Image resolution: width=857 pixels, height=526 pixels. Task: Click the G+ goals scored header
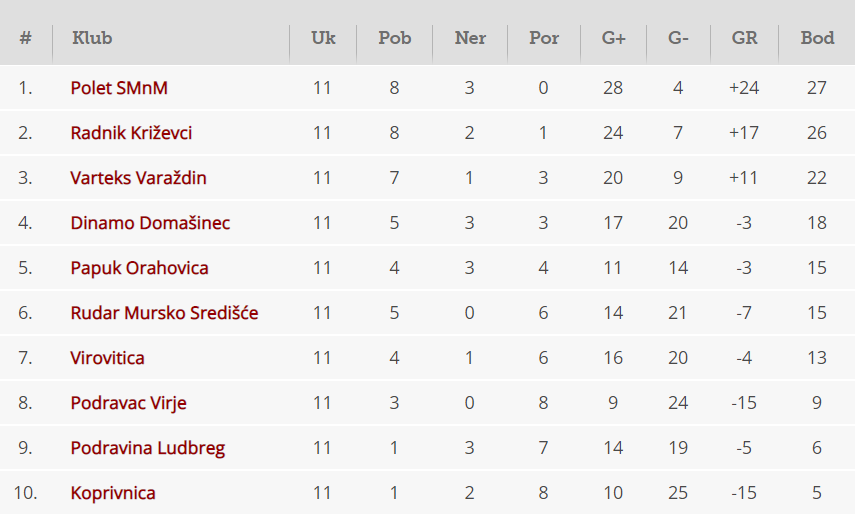(613, 38)
